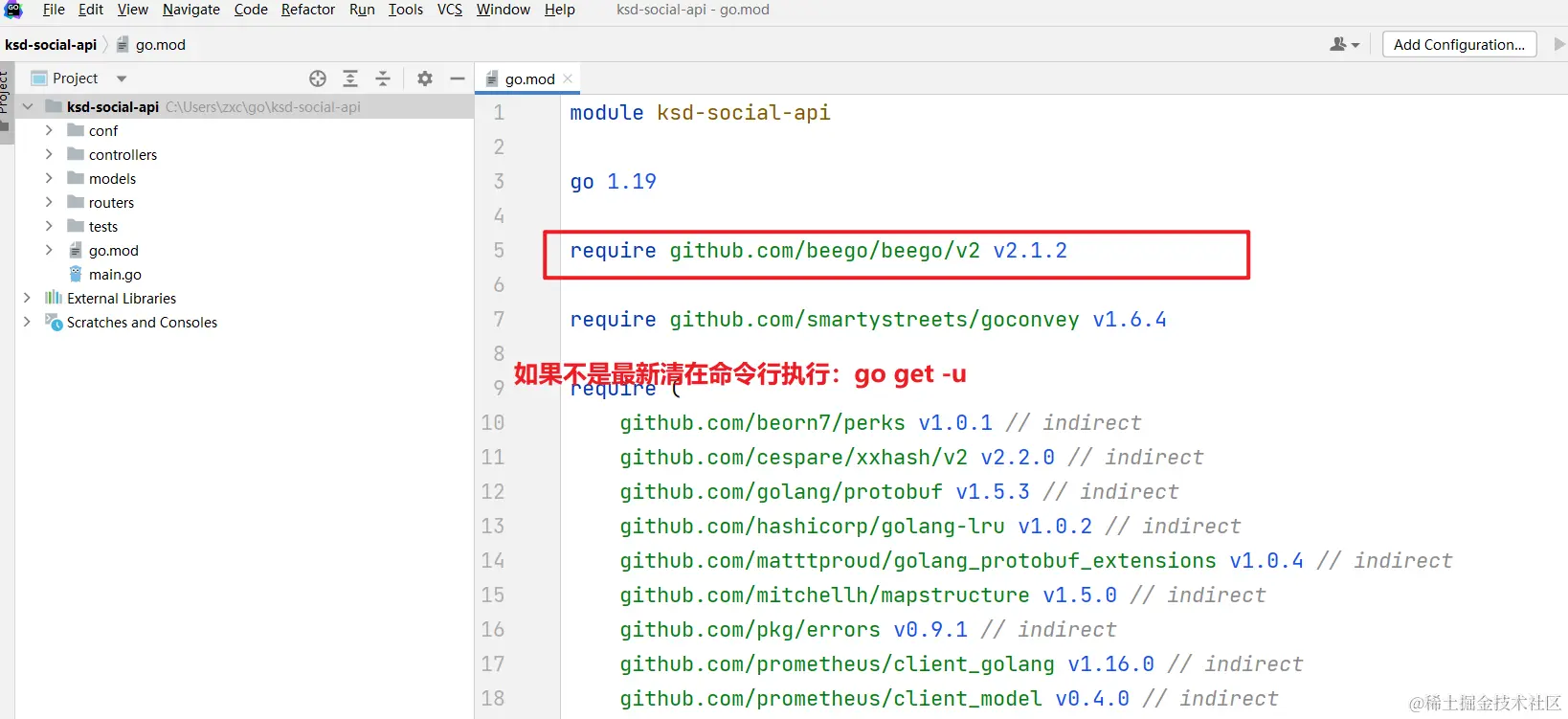Image resolution: width=1568 pixels, height=719 pixels.
Task: Click the pkg/errors v0.9.1 line
Action: pyautogui.click(x=868, y=629)
